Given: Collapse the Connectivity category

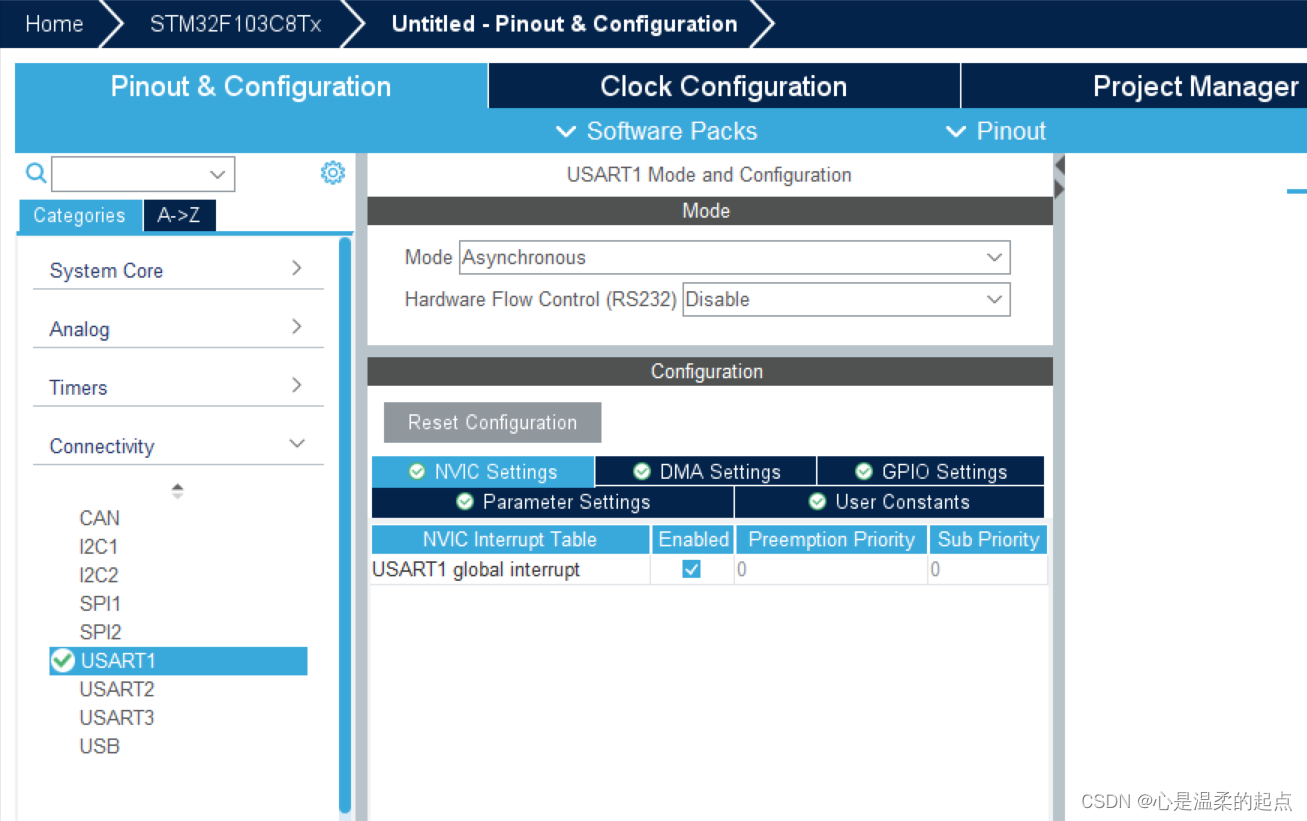Looking at the screenshot, I should point(178,446).
